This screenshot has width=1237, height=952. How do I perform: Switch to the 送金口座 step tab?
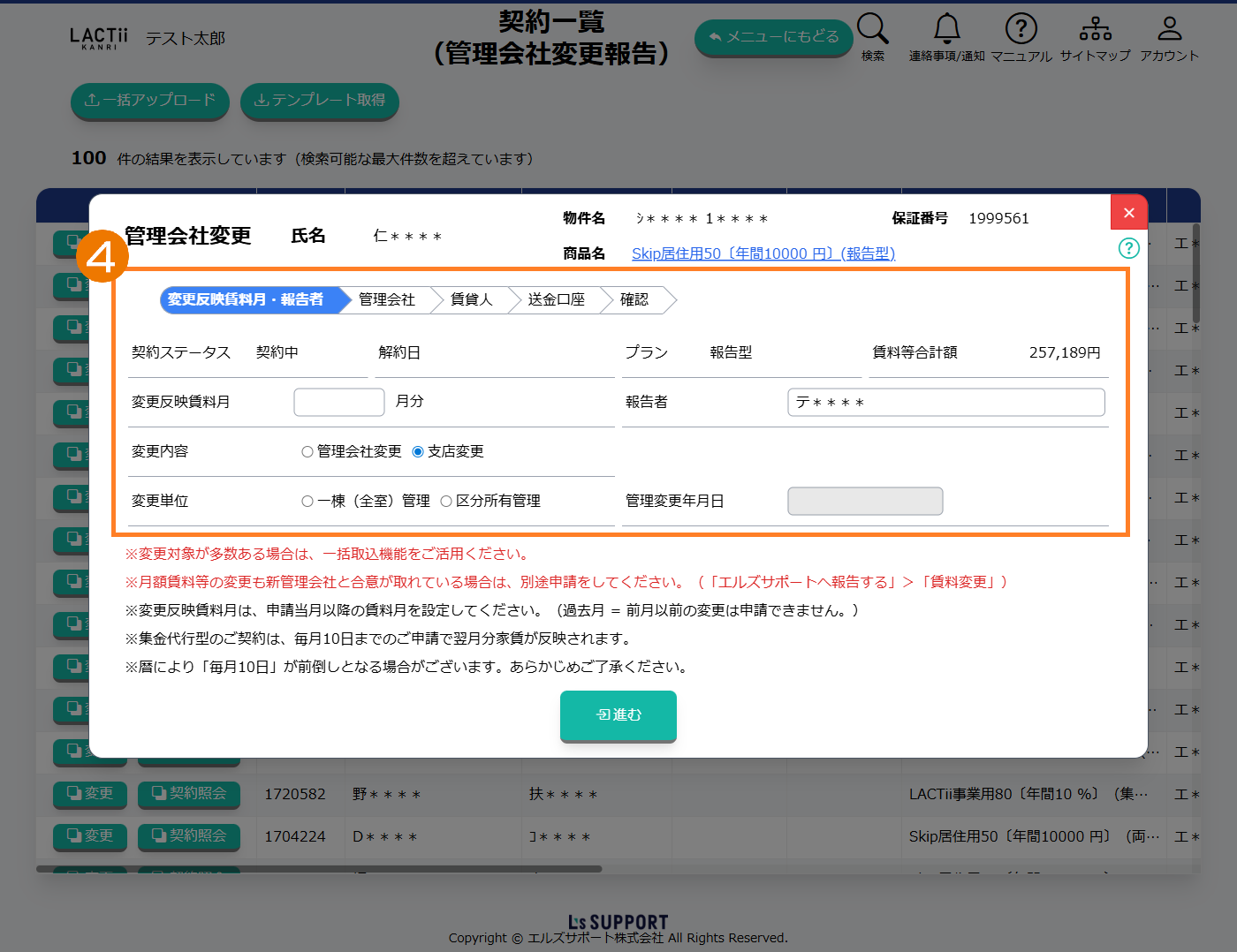click(x=556, y=299)
